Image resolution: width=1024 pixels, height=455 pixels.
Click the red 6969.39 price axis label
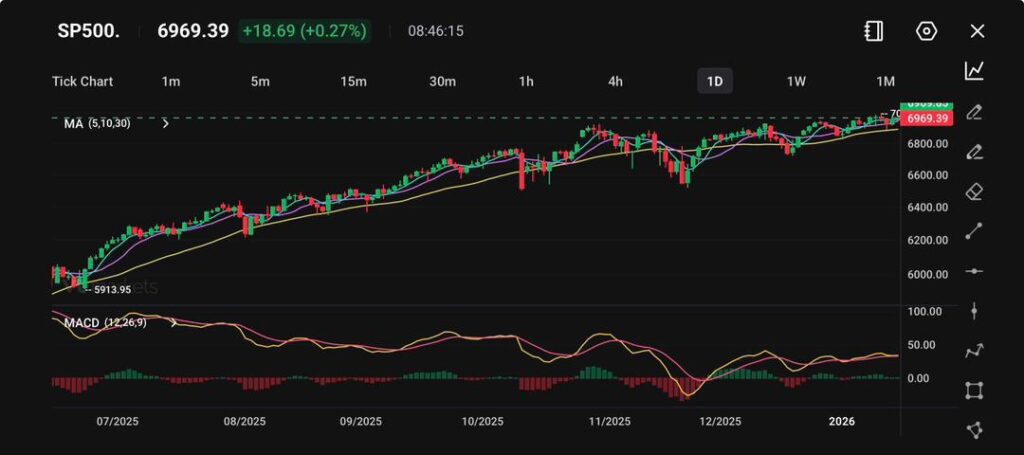point(927,119)
